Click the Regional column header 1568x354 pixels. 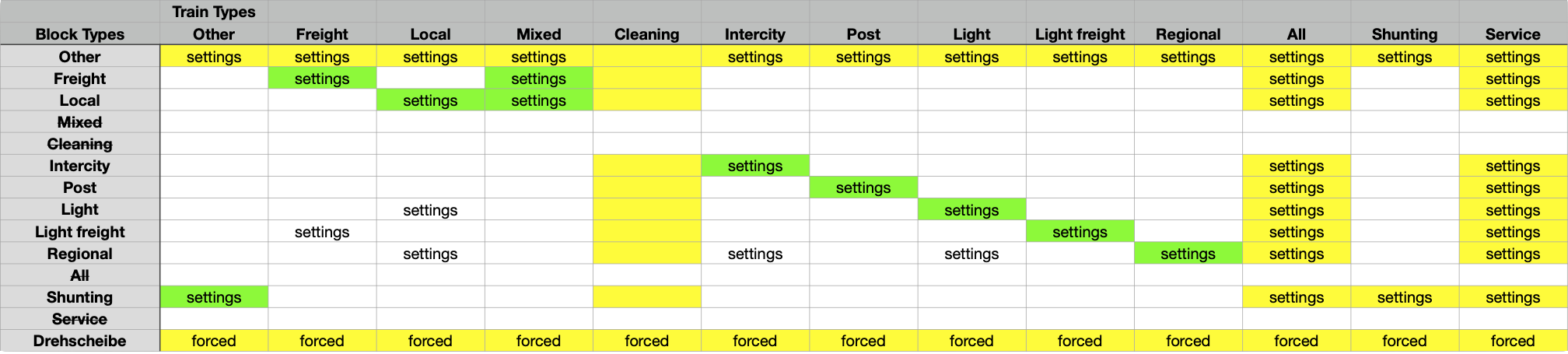coord(1188,34)
